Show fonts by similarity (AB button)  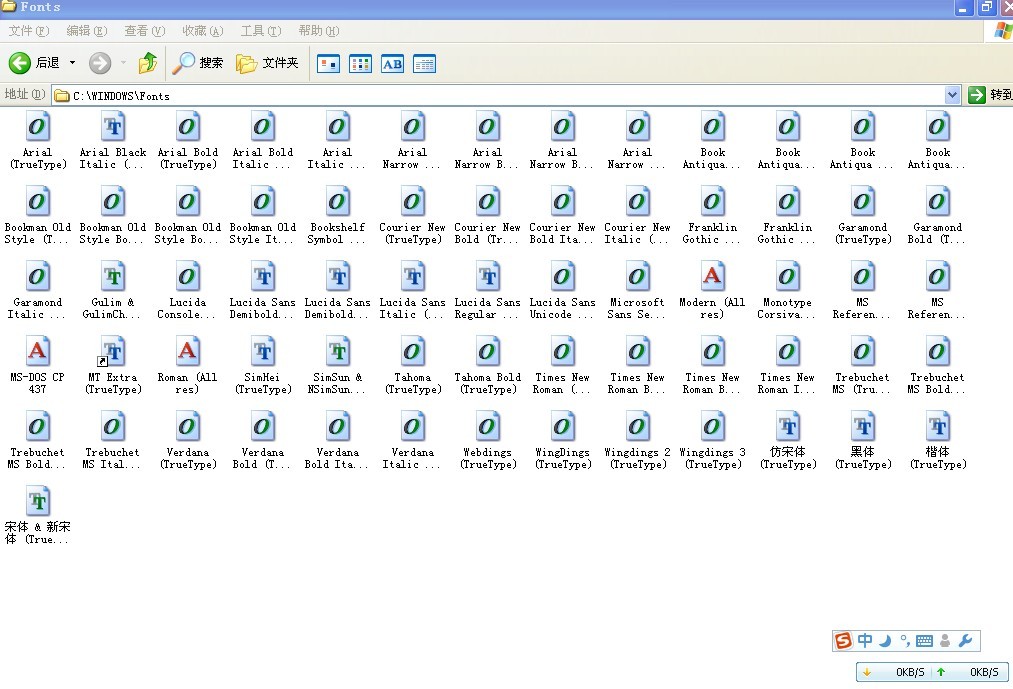tap(392, 63)
